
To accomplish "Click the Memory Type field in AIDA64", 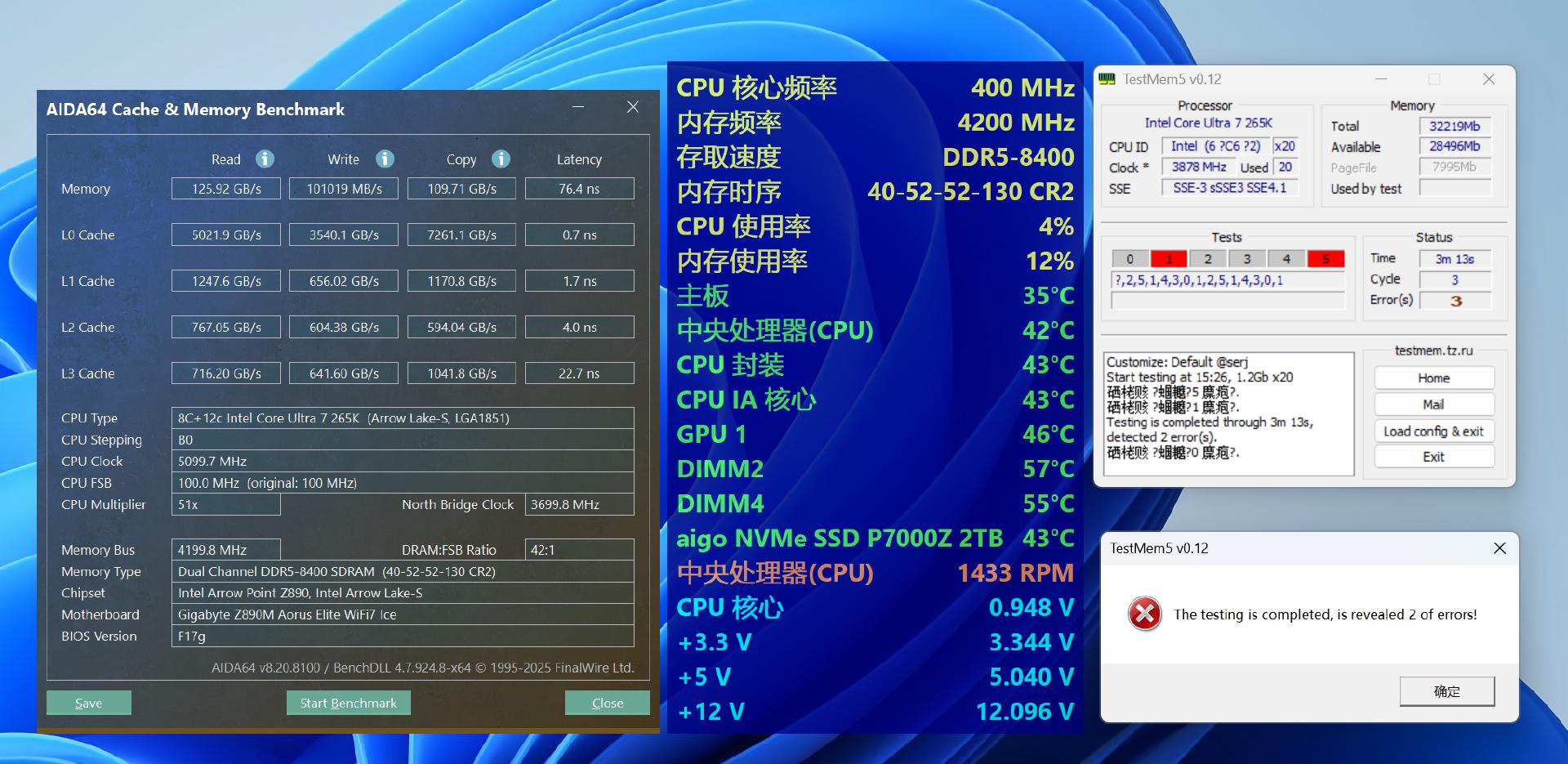I will (x=403, y=571).
